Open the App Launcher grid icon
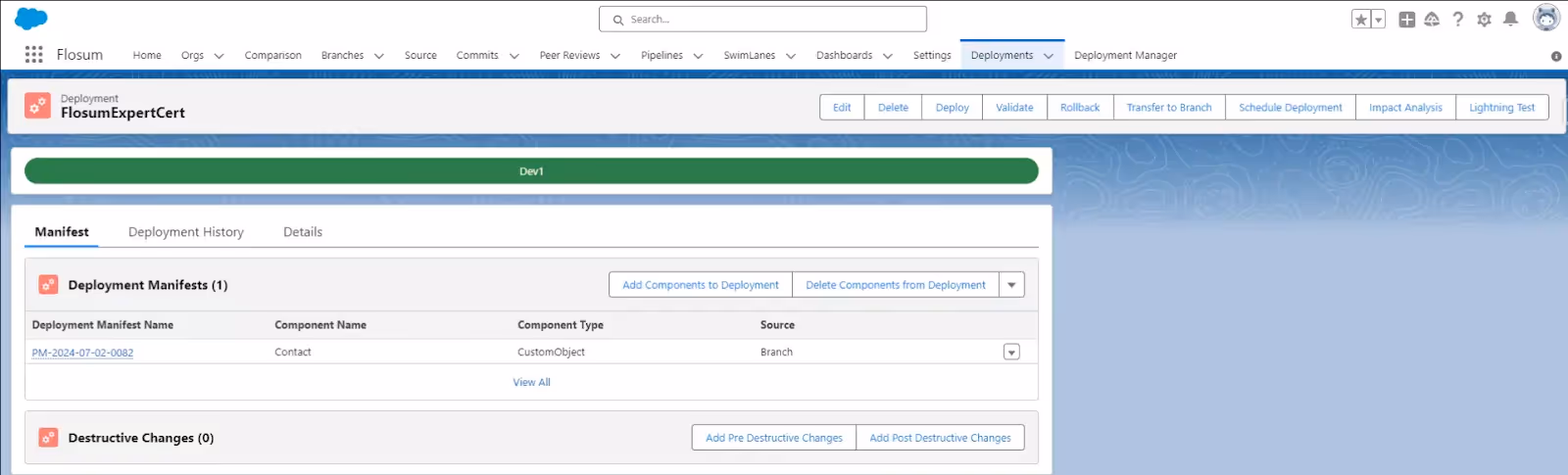This screenshot has height=475, width=1568. pos(33,55)
